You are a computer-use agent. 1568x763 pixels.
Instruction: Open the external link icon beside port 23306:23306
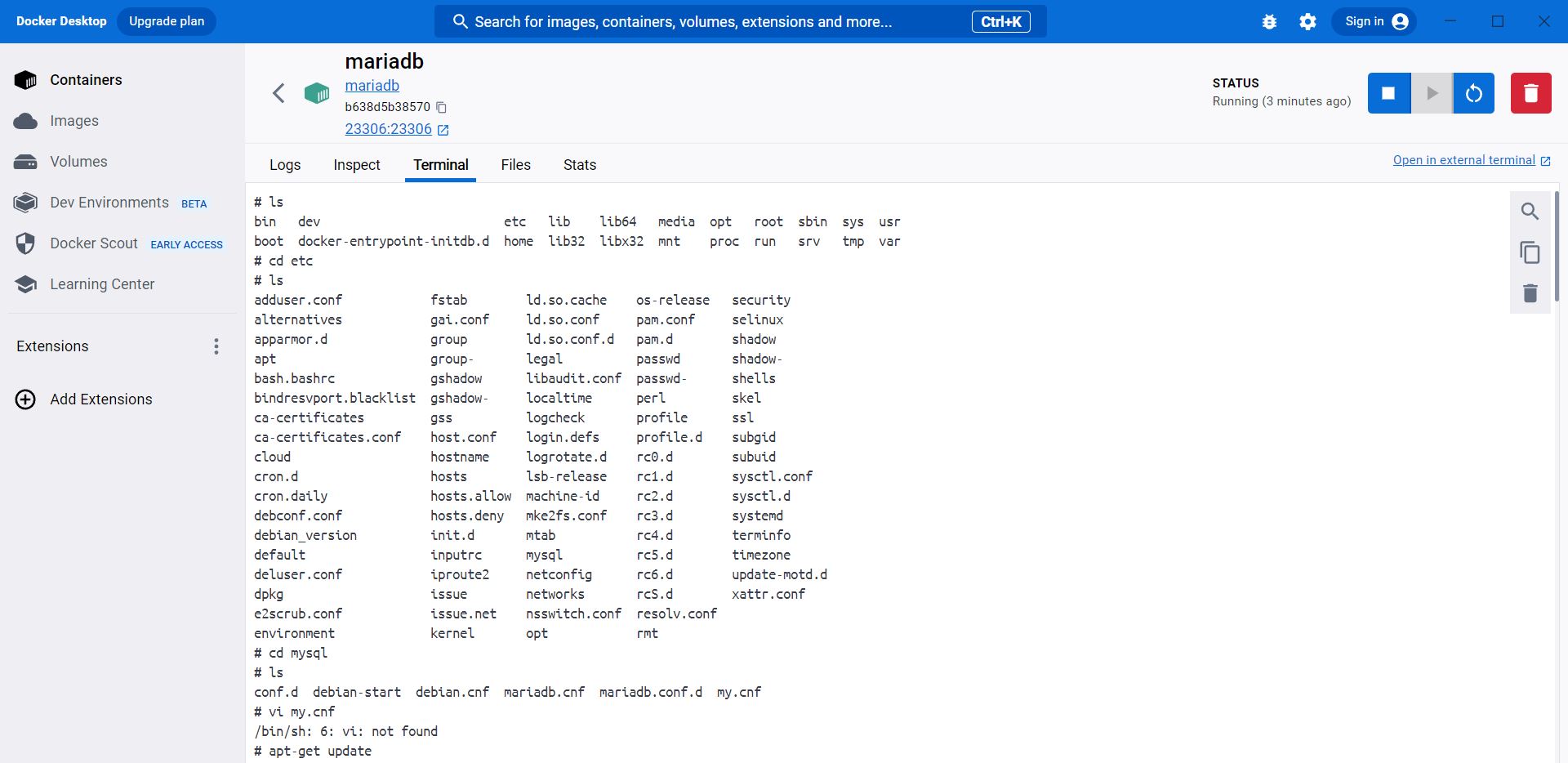pos(443,130)
